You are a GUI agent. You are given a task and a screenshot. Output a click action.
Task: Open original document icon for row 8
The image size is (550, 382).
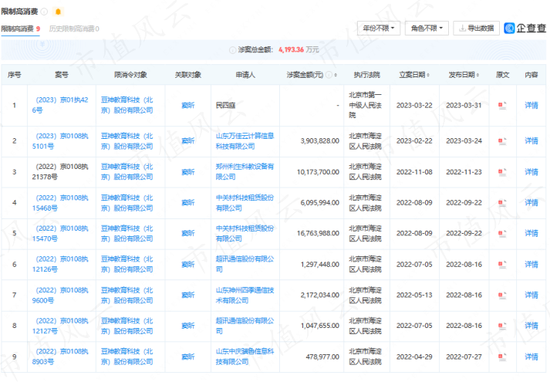coord(502,326)
